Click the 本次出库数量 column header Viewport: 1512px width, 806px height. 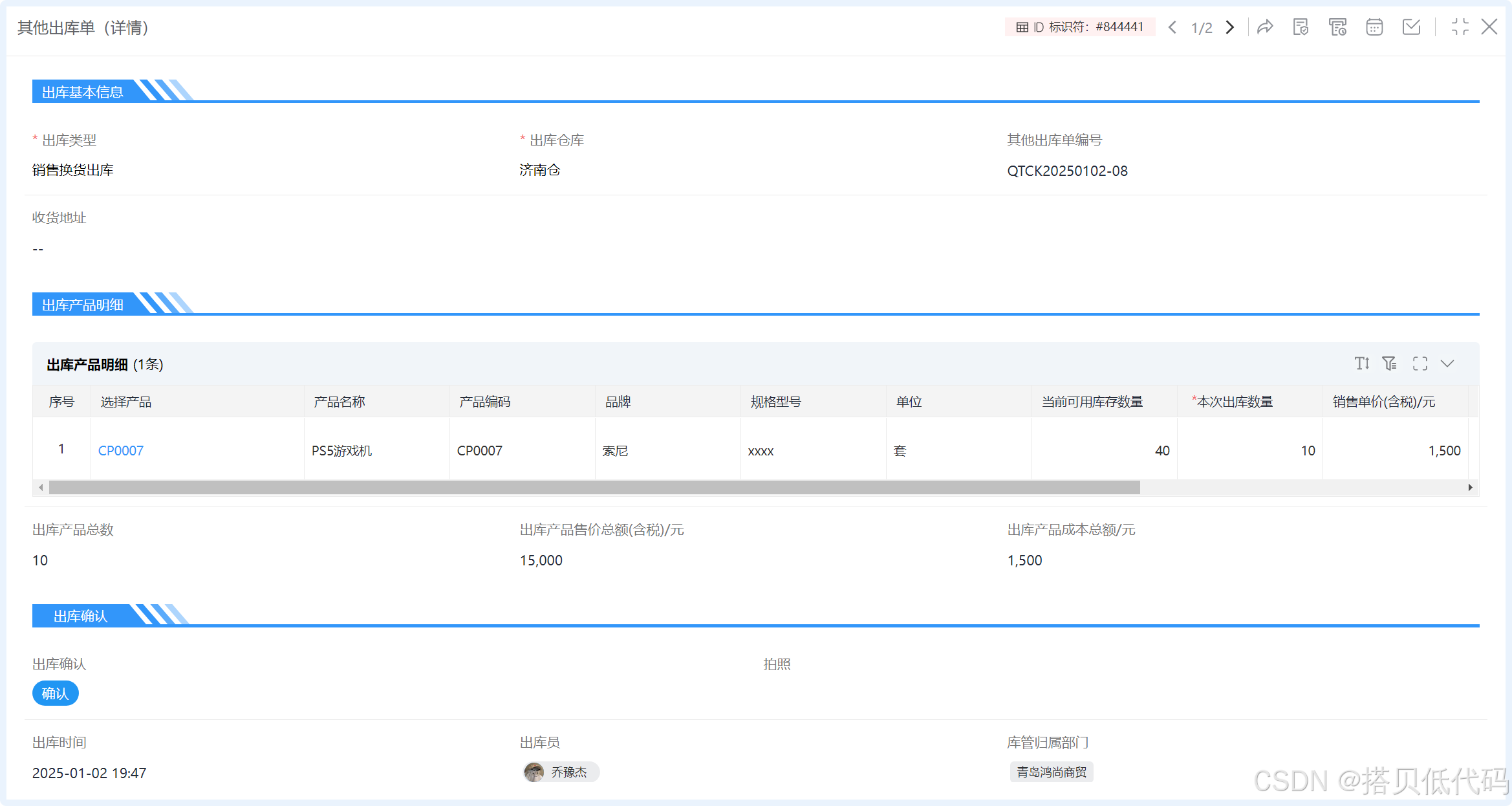[x=1234, y=402]
